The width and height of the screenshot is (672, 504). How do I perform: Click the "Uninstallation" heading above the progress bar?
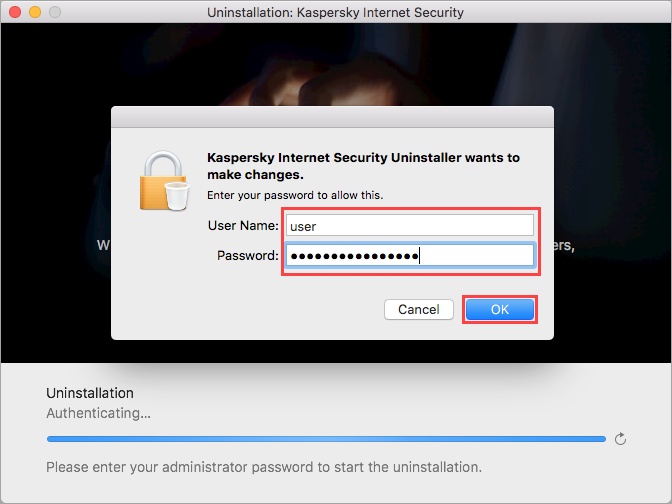tap(90, 393)
